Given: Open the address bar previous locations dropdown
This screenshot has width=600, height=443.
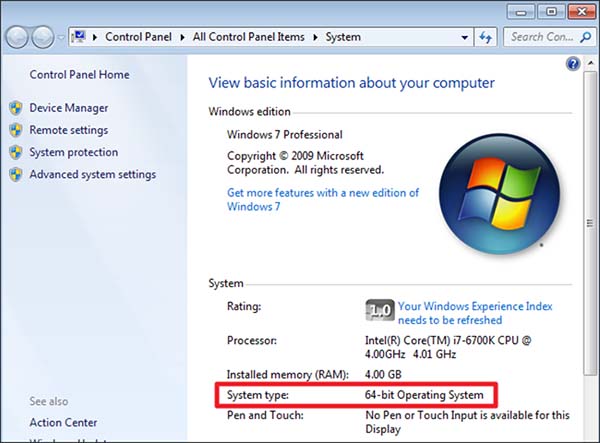Looking at the screenshot, I should (464, 37).
